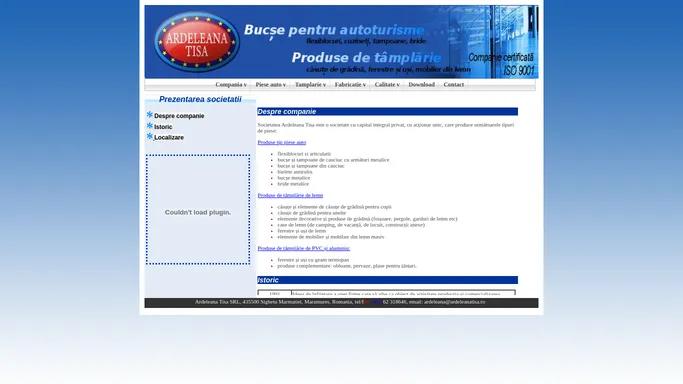Click 'Bucșe pentru autoturisme' banner title
Image resolution: width=683 pixels, height=384 pixels.
click(x=334, y=30)
